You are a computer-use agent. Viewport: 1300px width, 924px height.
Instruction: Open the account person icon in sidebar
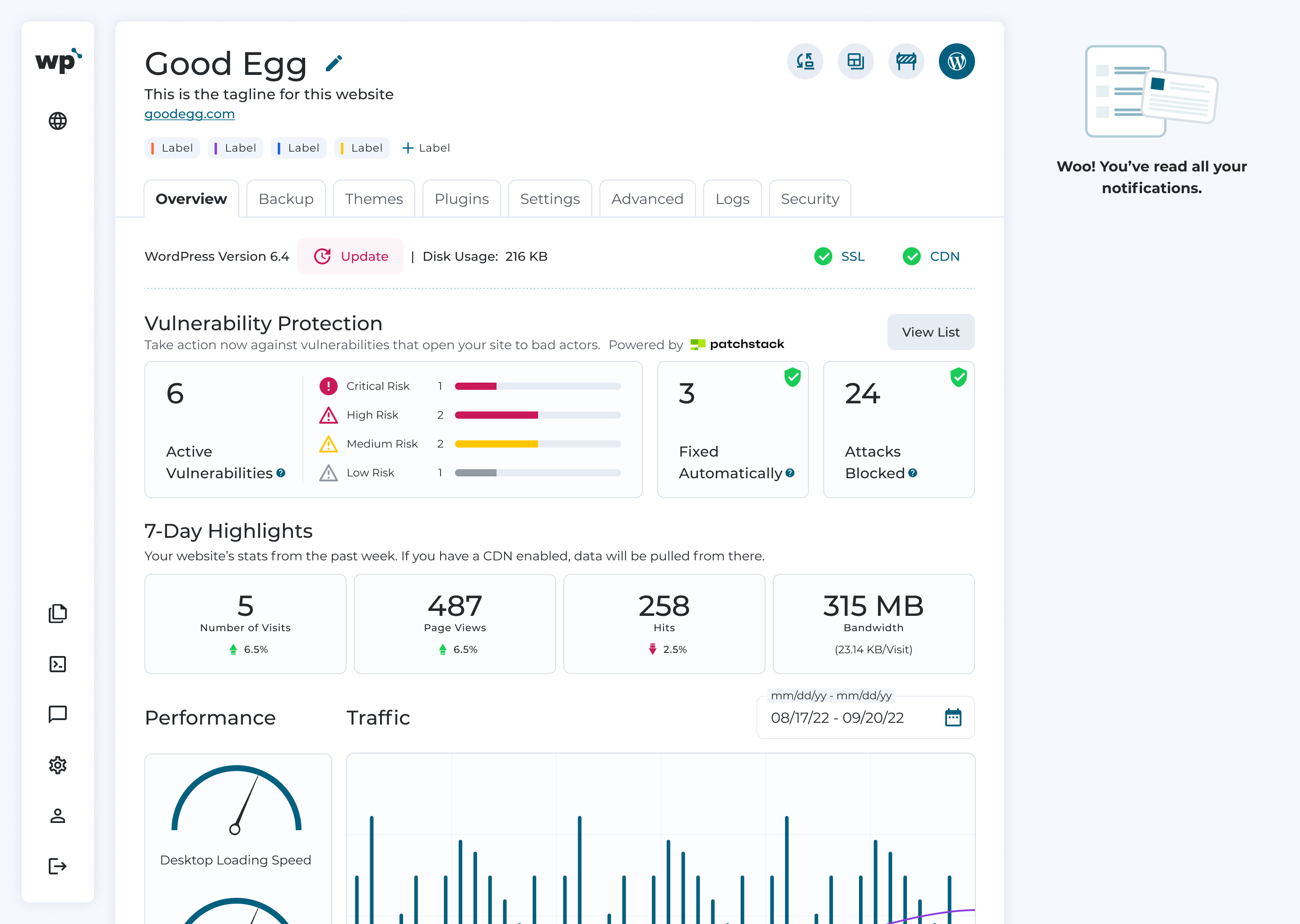57,816
